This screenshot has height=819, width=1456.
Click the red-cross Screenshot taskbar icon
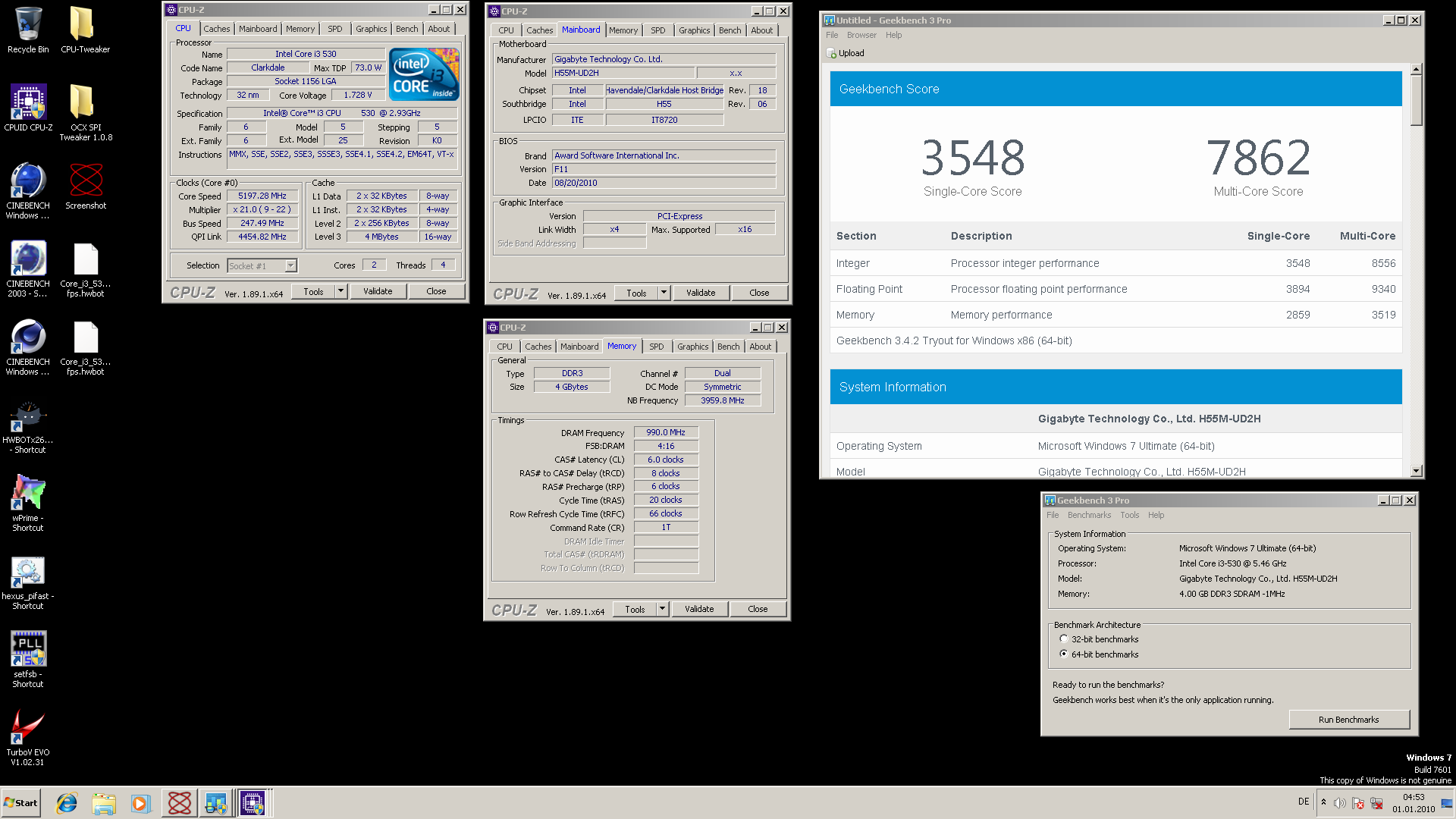tap(180, 803)
